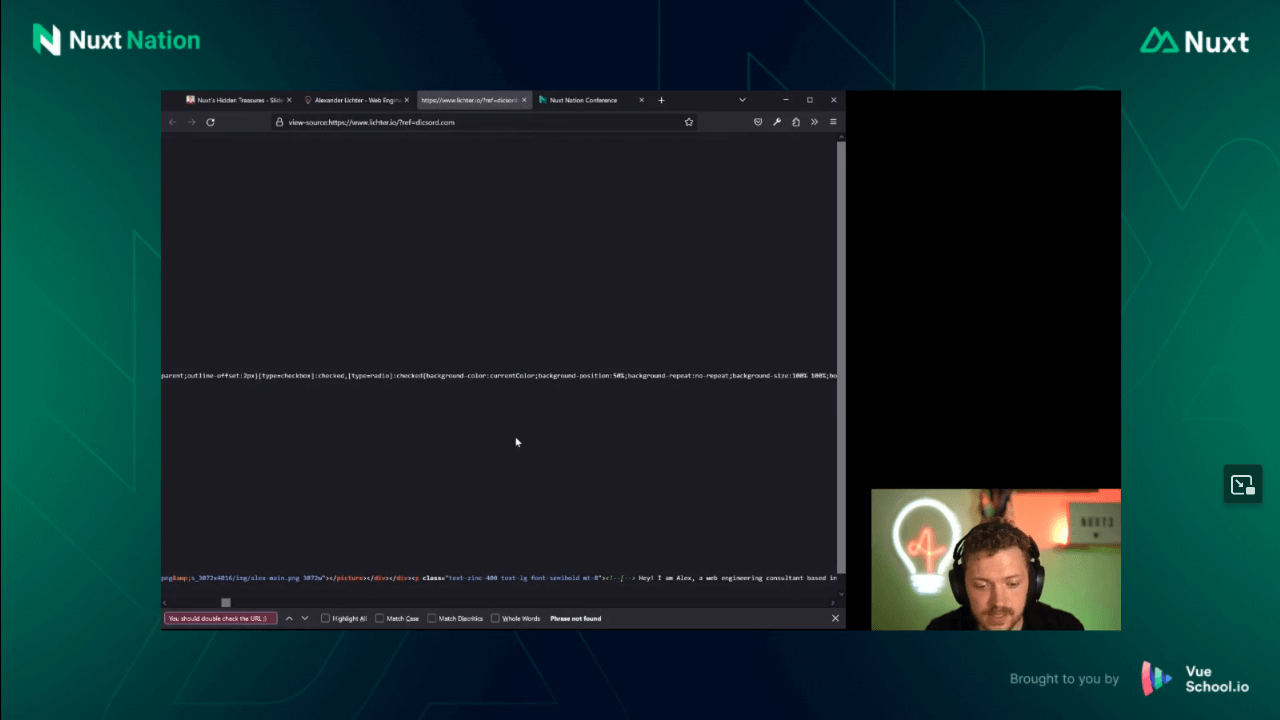
Task: Tick the Match Diacritics checkbox
Action: (431, 619)
